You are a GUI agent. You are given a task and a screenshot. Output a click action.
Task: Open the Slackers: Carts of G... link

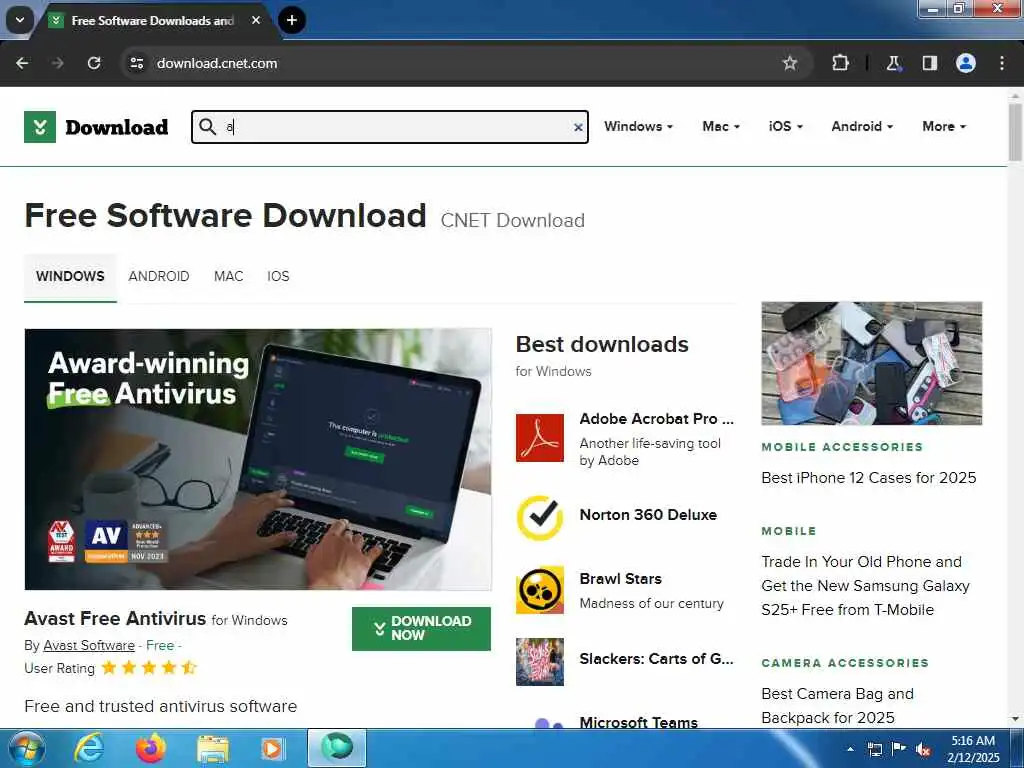coord(656,659)
